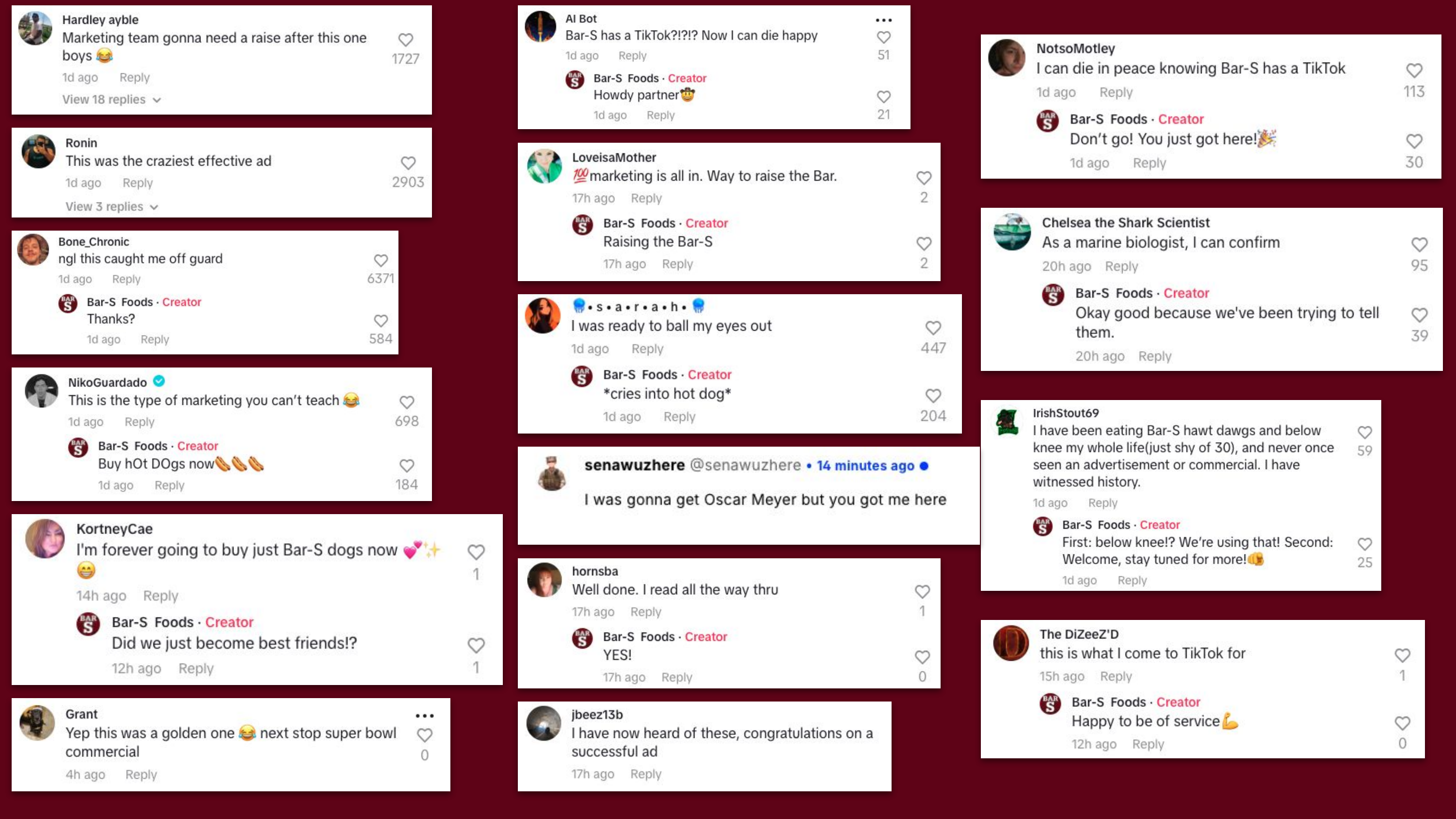Viewport: 1456px width, 819px height.
Task: Open the three-dot menu on Grant's comment
Action: tap(425, 716)
